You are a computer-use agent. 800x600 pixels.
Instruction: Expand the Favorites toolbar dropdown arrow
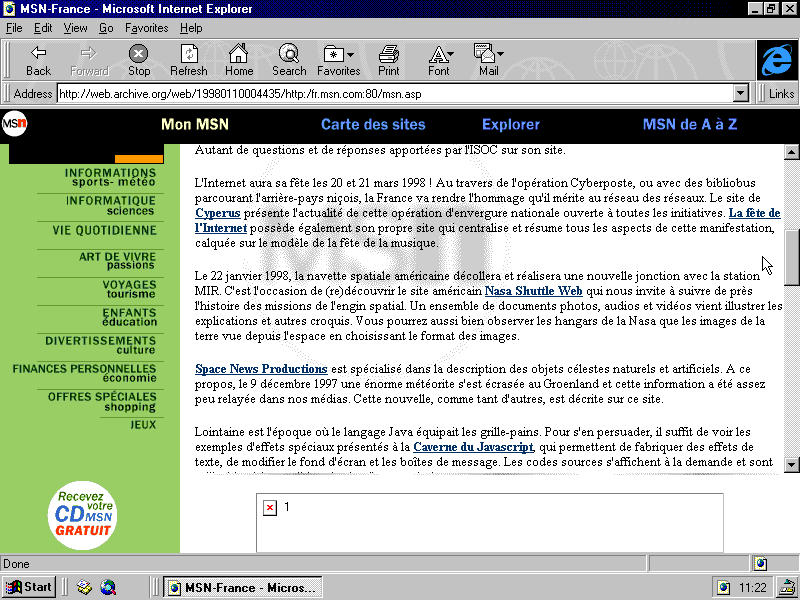pos(350,54)
